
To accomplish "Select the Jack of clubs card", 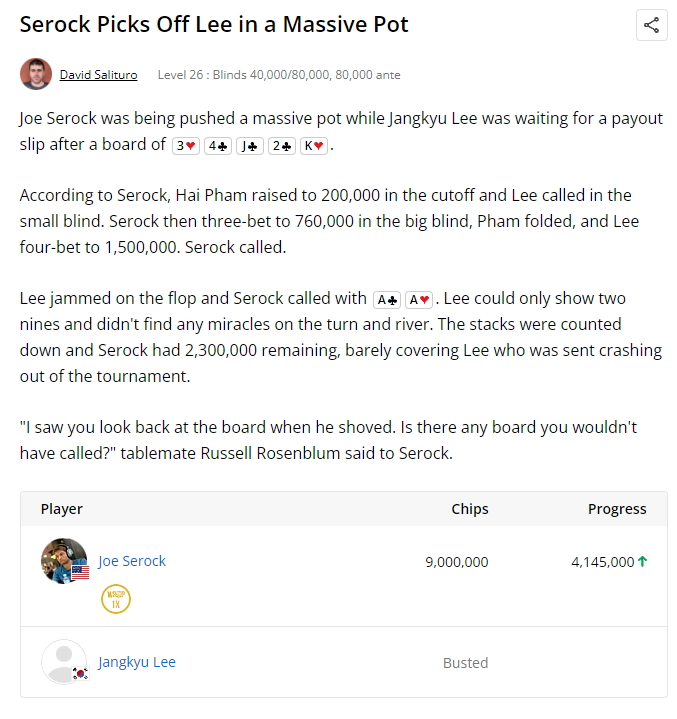I will [x=250, y=146].
